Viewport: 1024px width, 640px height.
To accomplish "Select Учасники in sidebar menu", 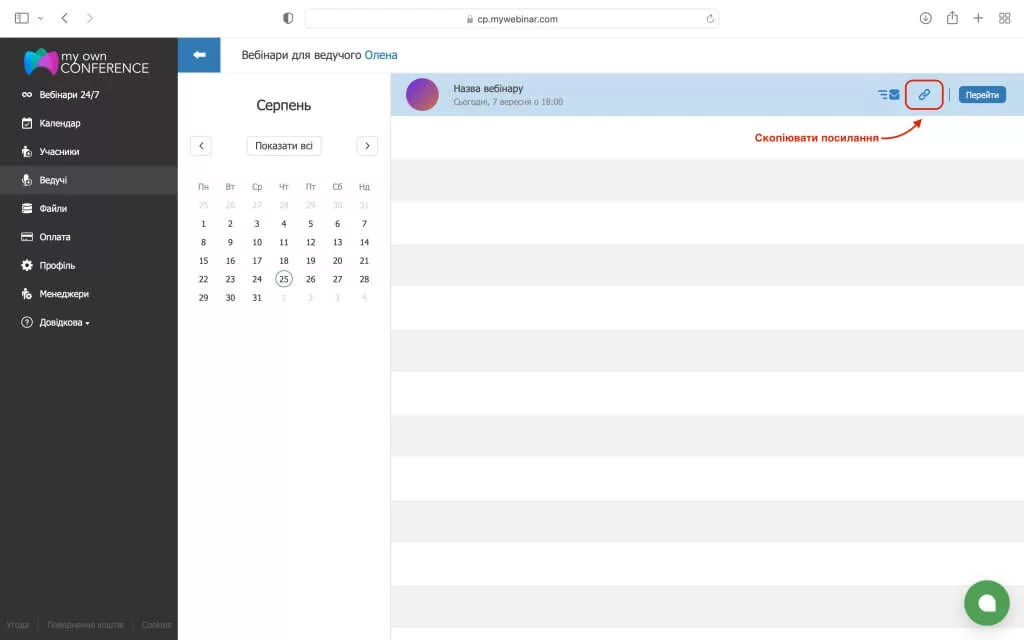I will click(x=59, y=152).
